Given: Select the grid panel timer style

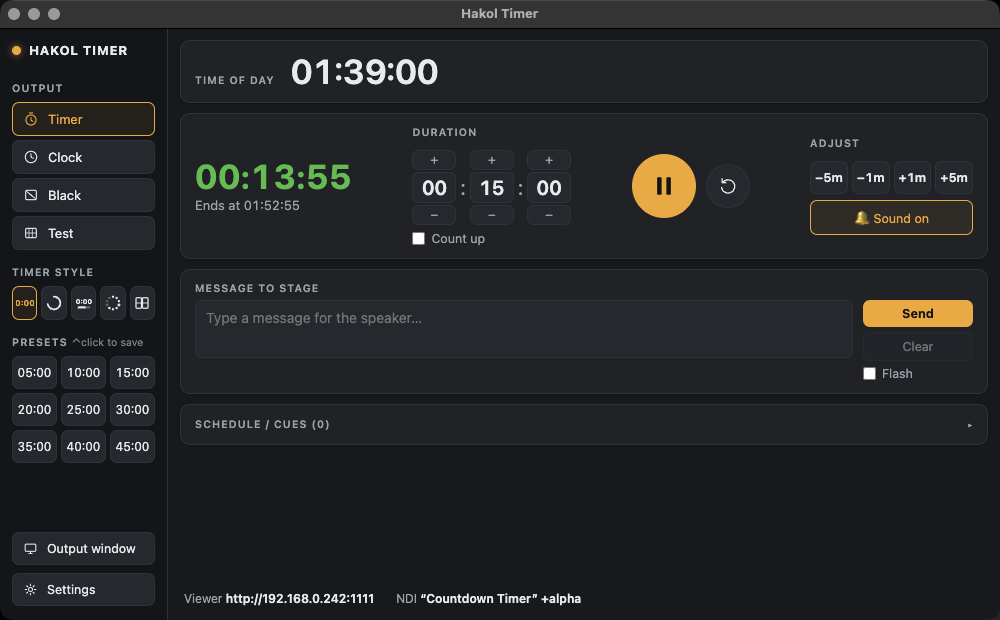Looking at the screenshot, I should (142, 303).
